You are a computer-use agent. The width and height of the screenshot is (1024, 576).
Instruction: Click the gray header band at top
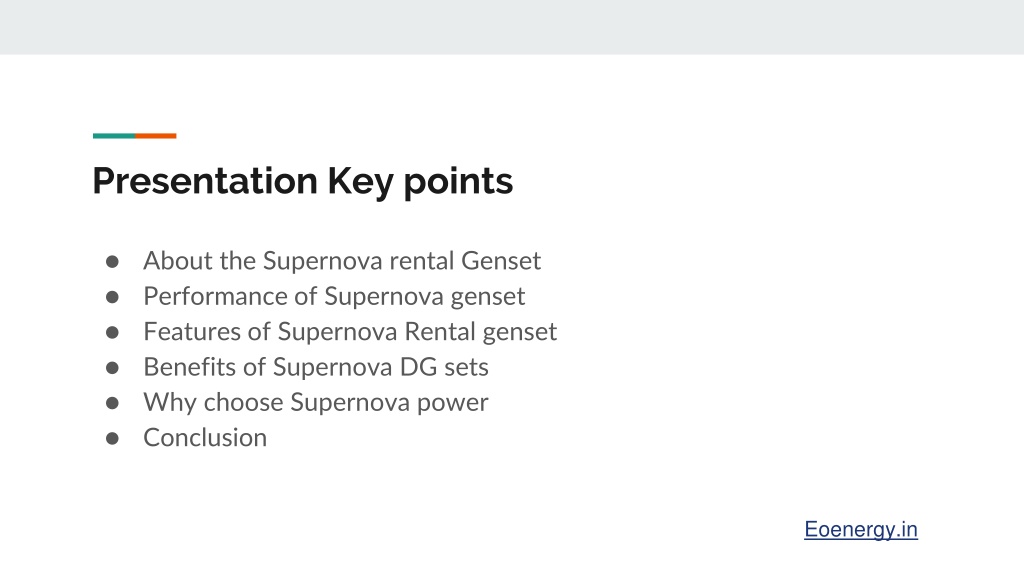(x=512, y=27)
